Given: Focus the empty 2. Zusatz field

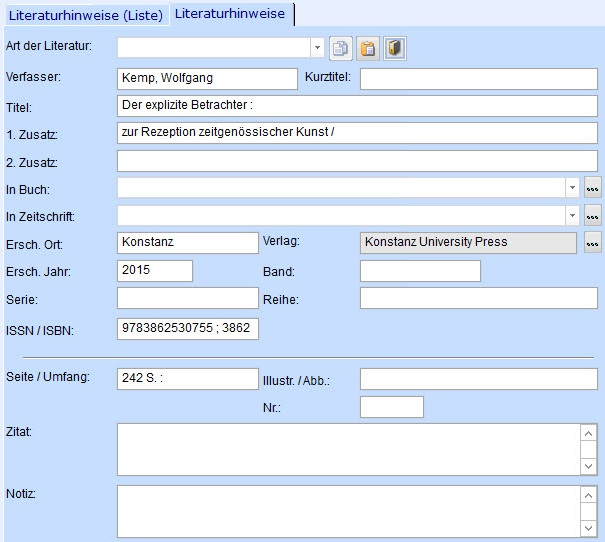Looking at the screenshot, I should [357, 161].
